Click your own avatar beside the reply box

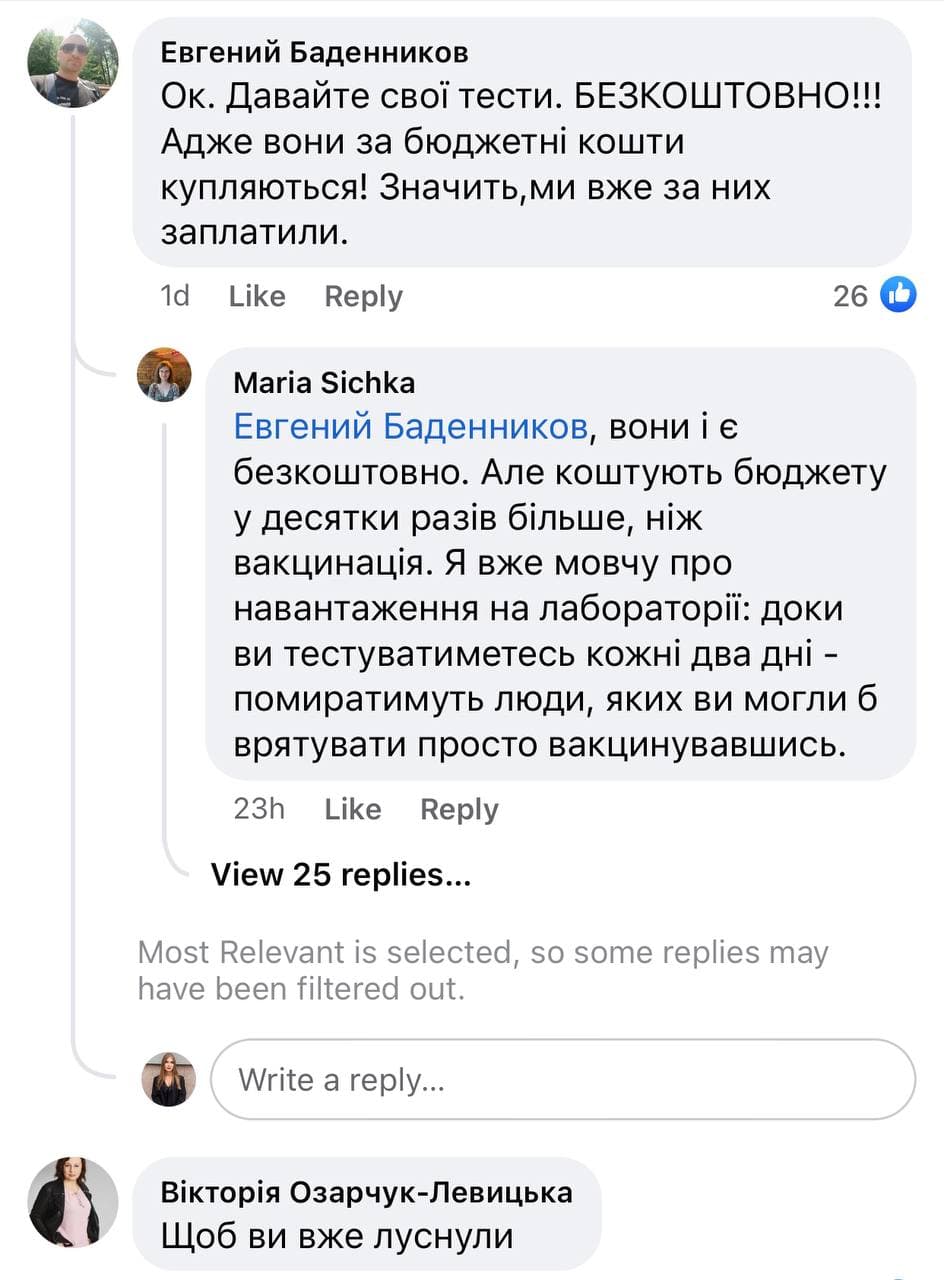click(x=168, y=1079)
